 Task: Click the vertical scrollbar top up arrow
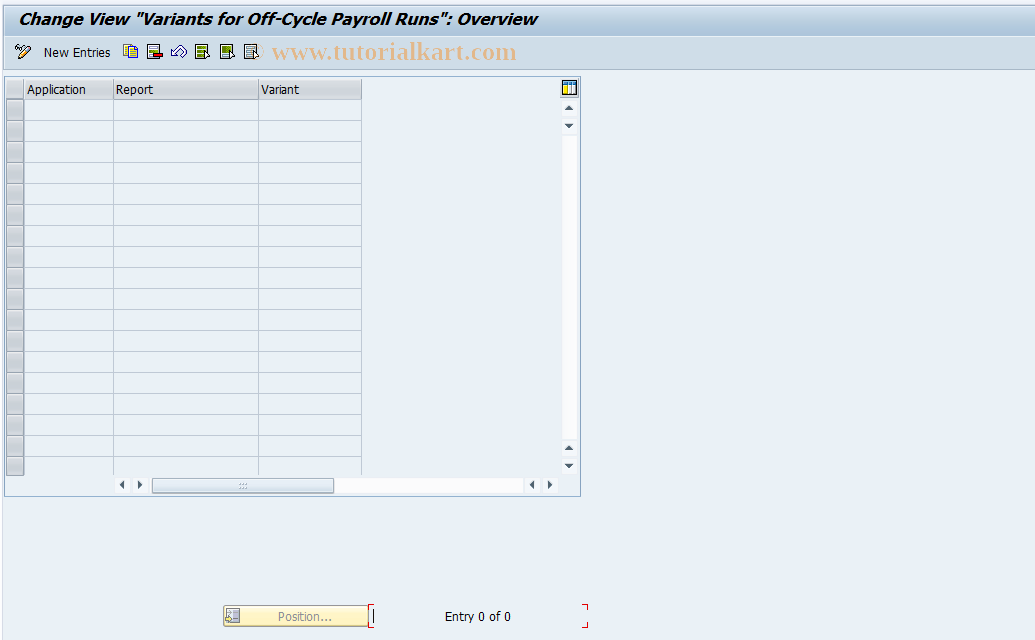point(569,108)
